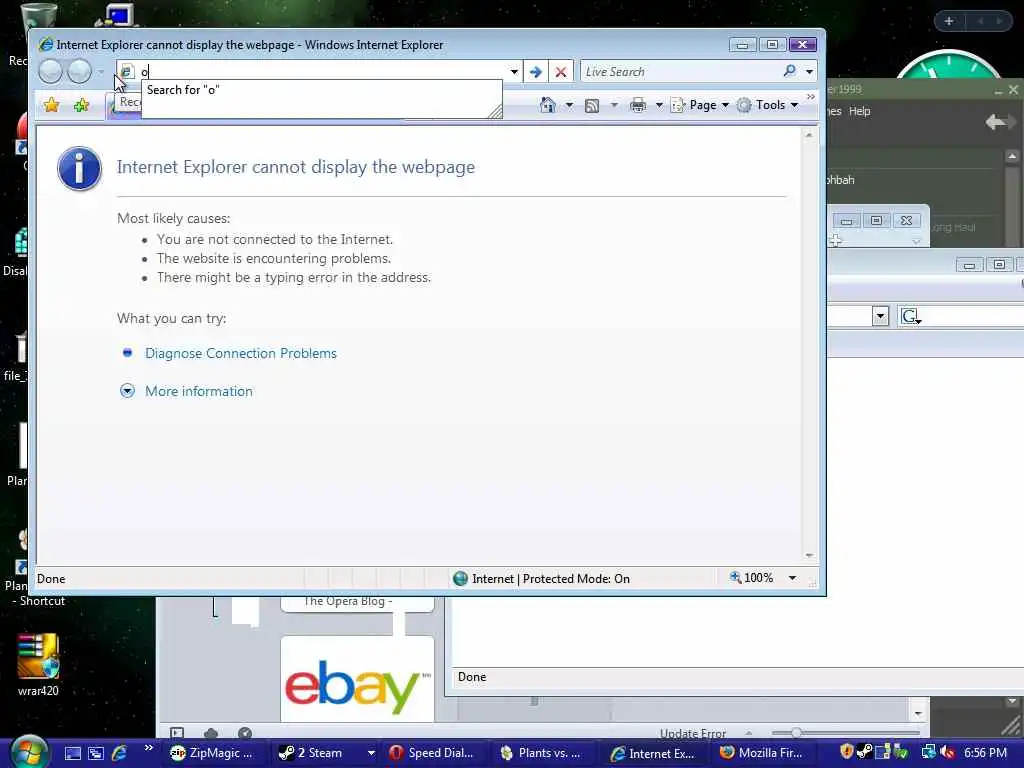
Task: Click the Internet Explorer taskbar button
Action: [x=652, y=753]
